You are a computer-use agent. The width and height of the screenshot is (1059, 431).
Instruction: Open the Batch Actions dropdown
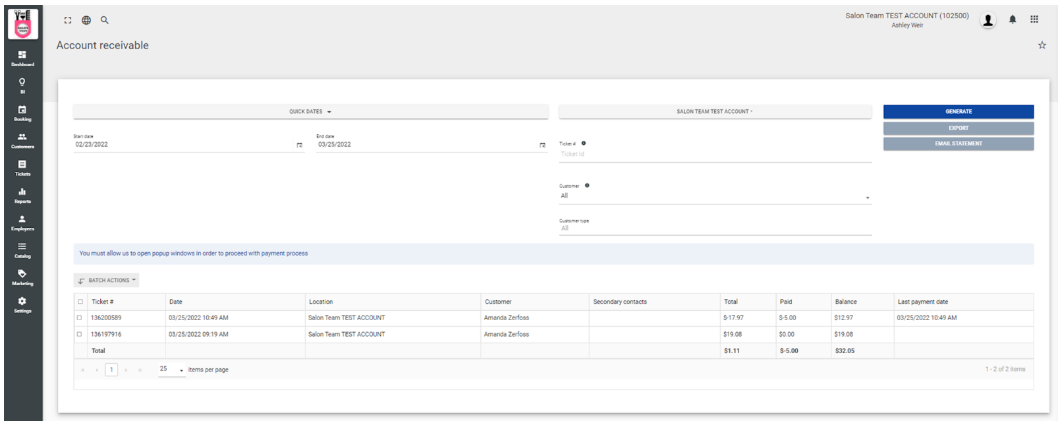pyautogui.click(x=107, y=279)
